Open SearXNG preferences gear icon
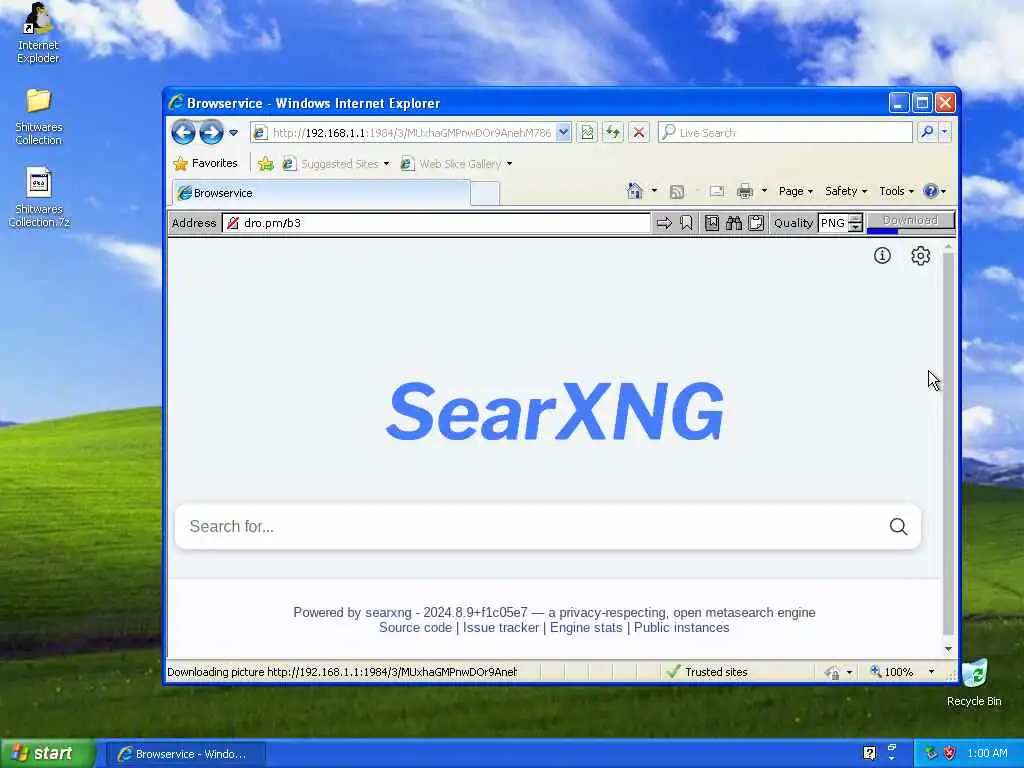 coord(920,256)
